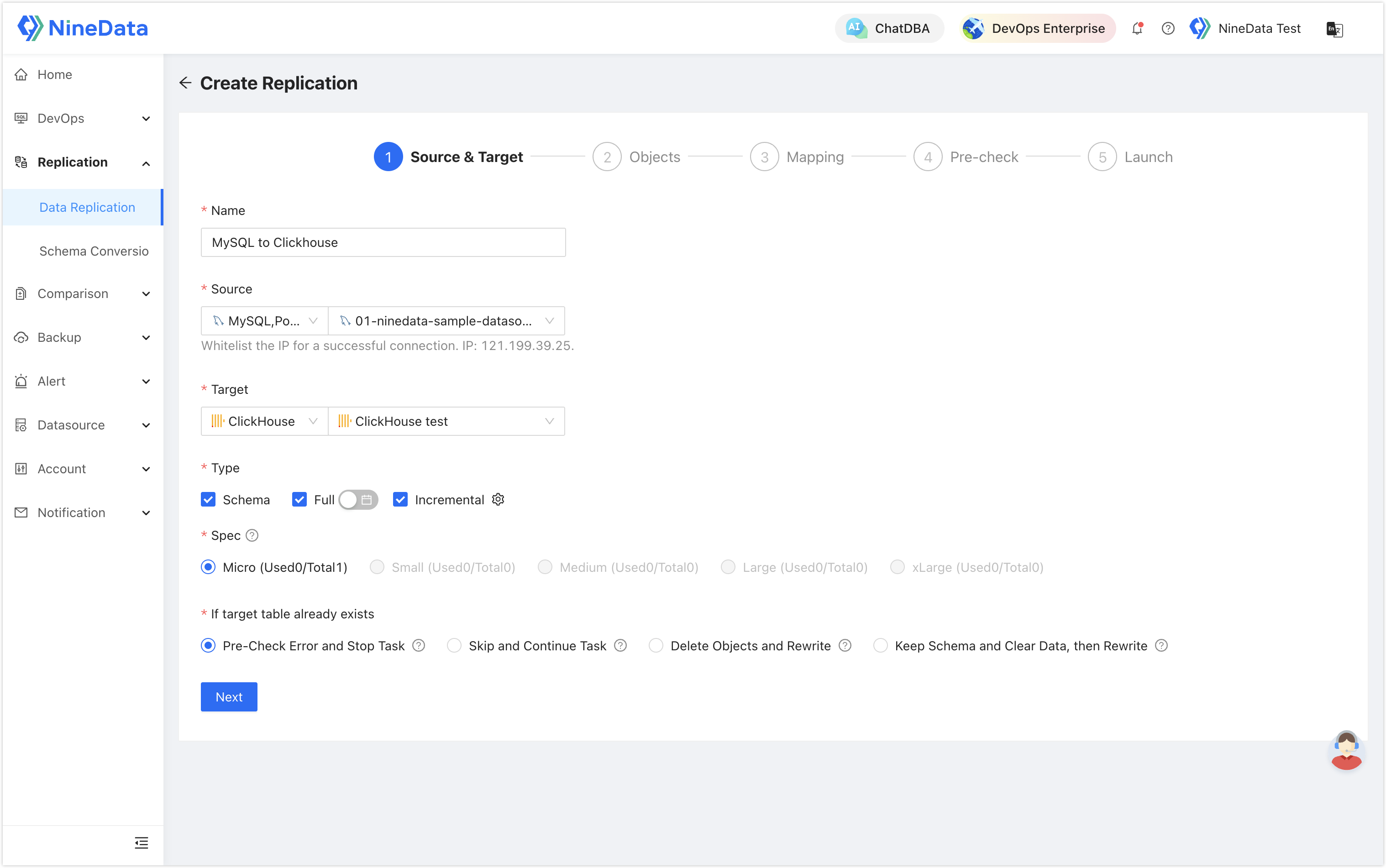This screenshot has height=868, width=1386.
Task: Click the DevOps sidebar icon
Action: (x=21, y=118)
